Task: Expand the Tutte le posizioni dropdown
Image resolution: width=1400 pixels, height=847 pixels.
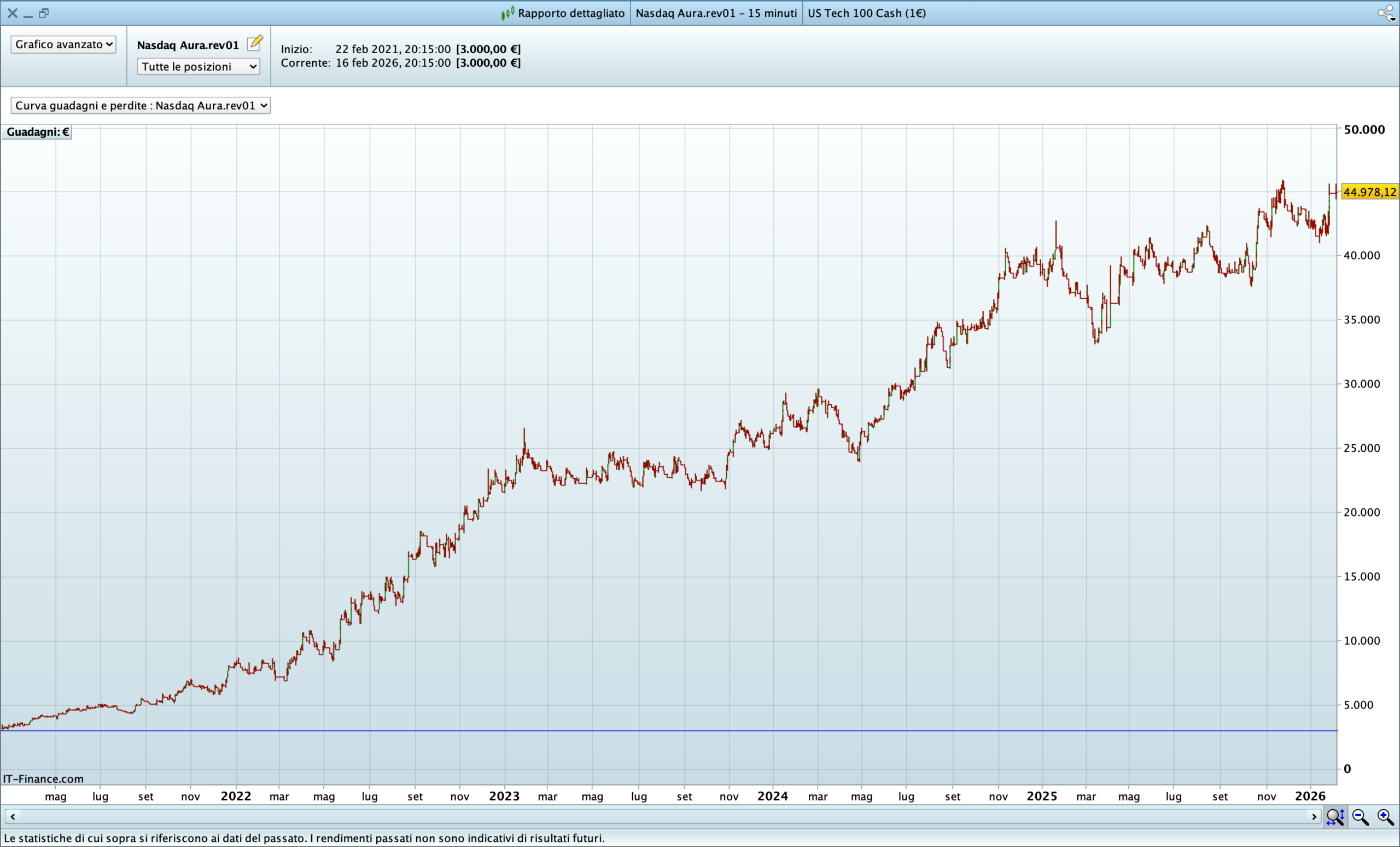Action: 199,67
